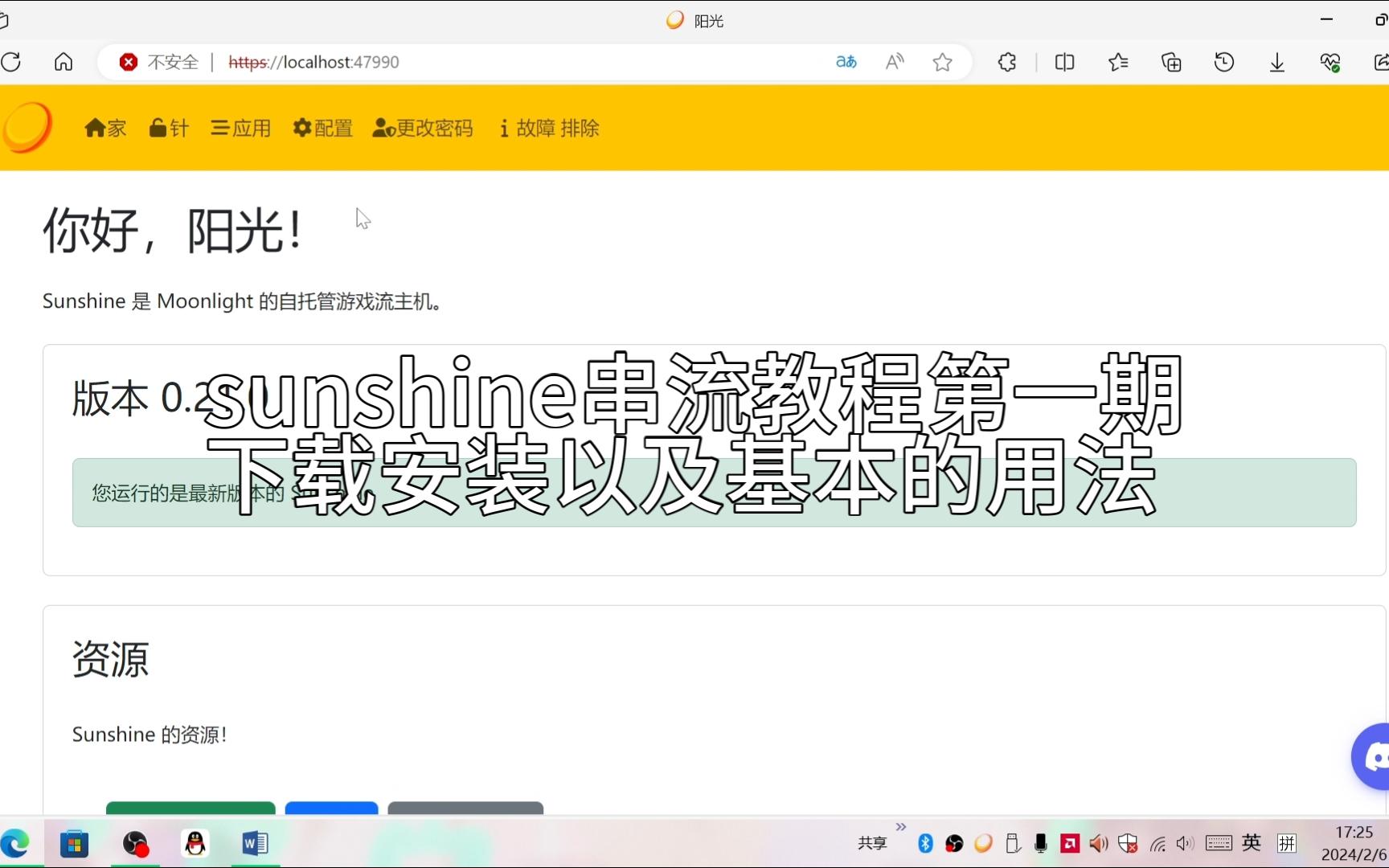This screenshot has width=1389, height=868.
Task: Expand the system tray overflow chevron
Action: point(901,827)
